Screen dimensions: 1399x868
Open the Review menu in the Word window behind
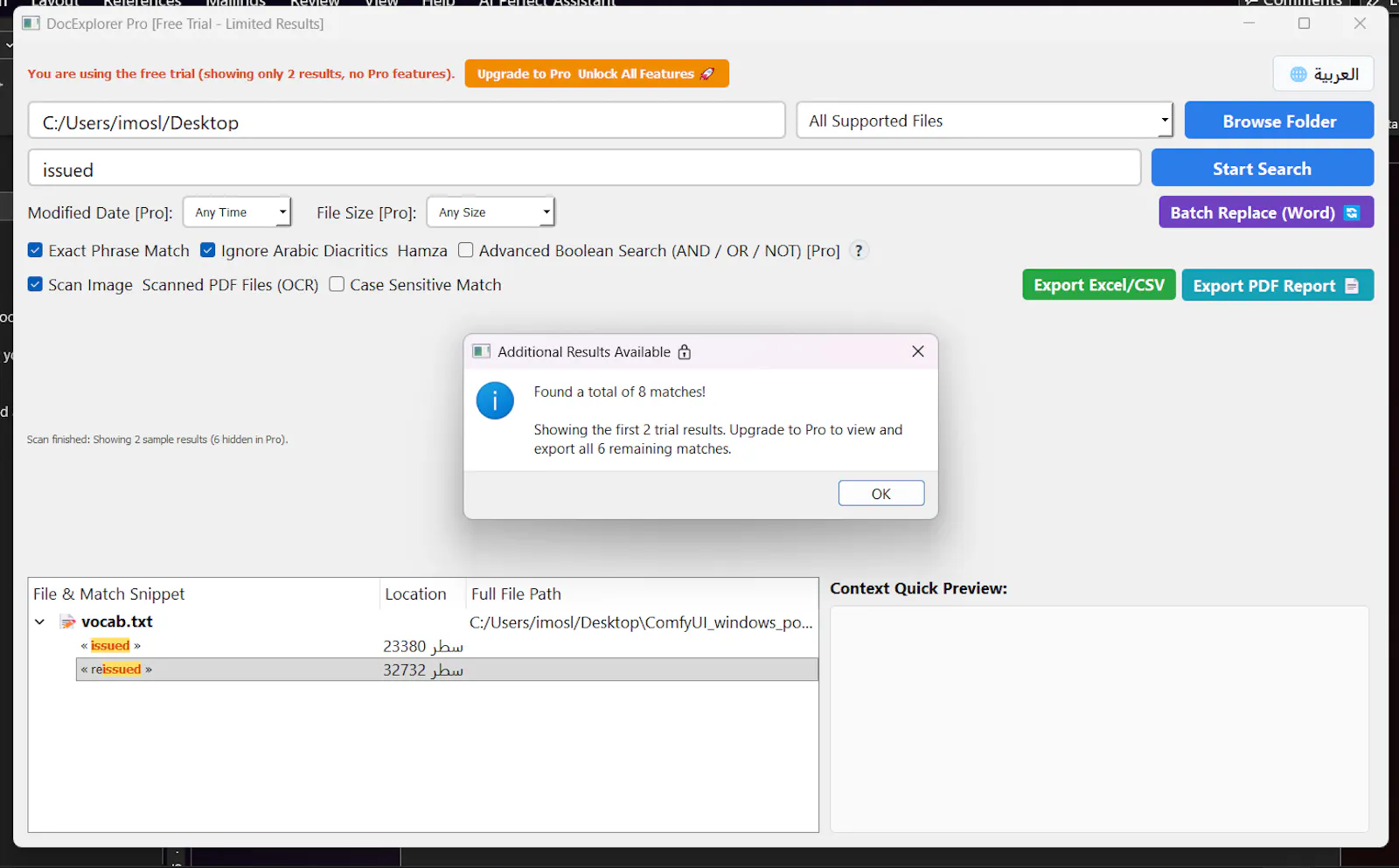click(x=315, y=3)
